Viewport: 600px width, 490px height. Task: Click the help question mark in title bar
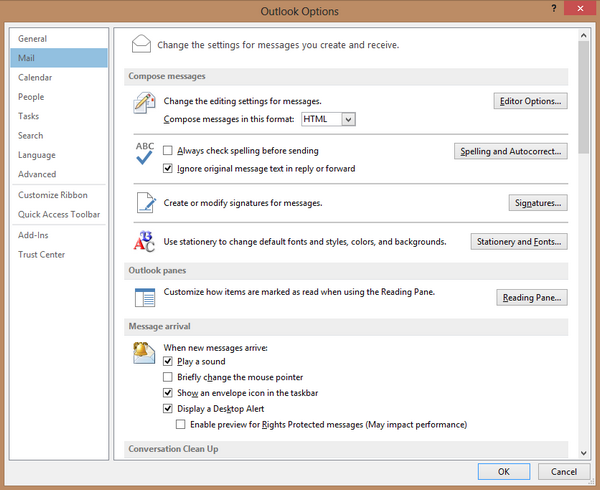click(x=554, y=8)
